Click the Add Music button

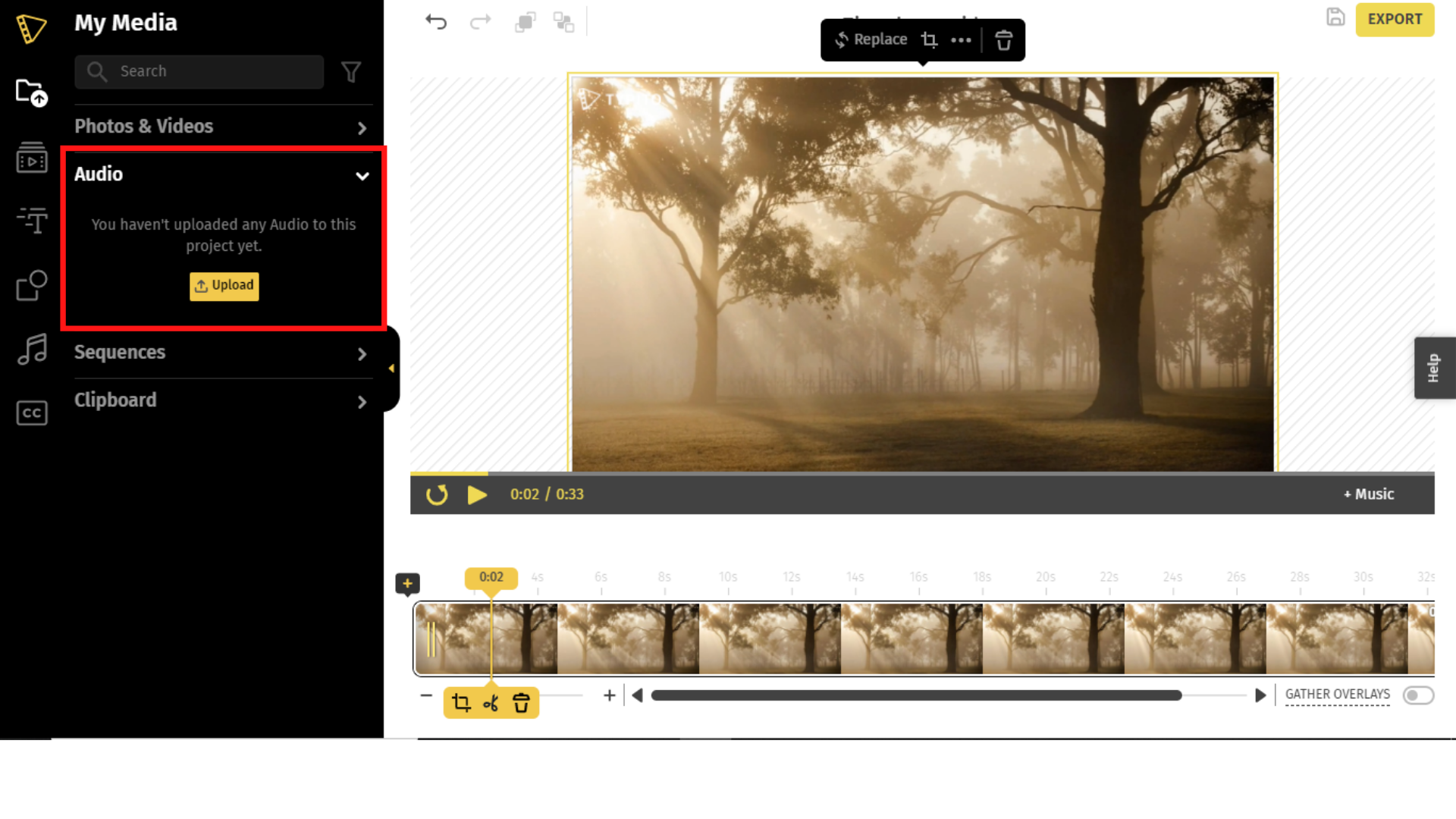coord(1369,493)
